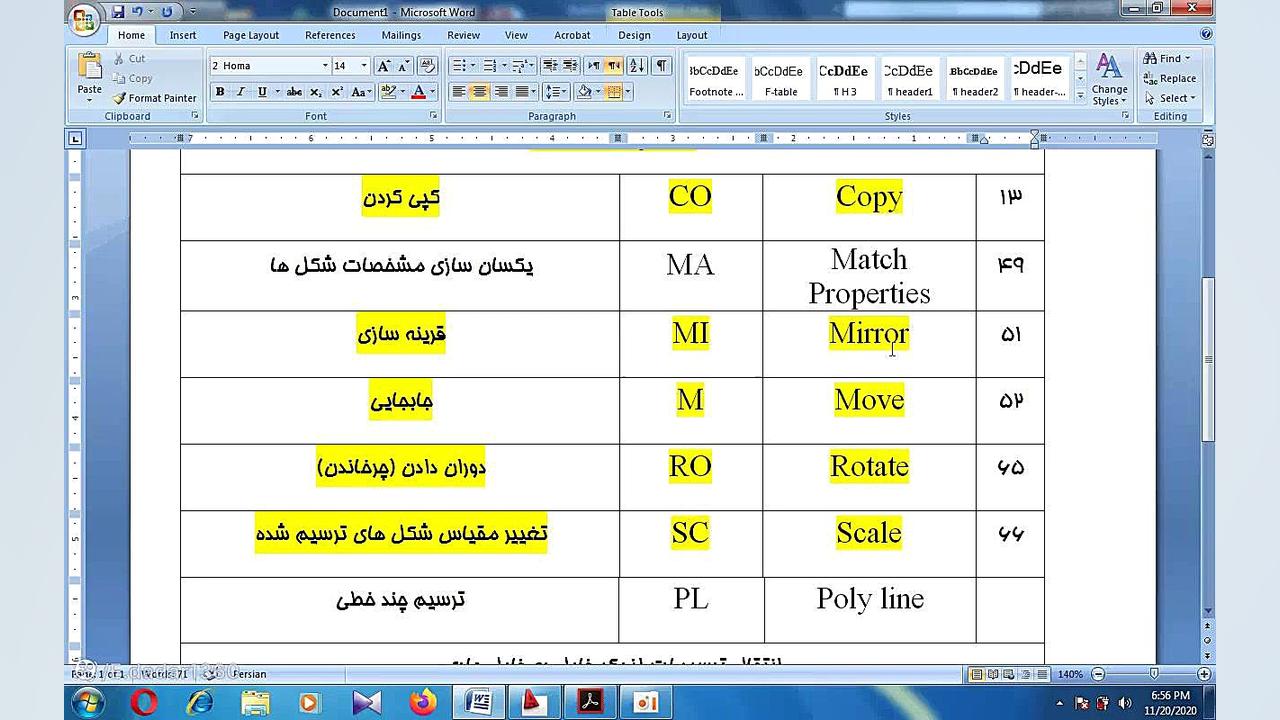Open the Paragraph dialog launcher

tap(667, 116)
